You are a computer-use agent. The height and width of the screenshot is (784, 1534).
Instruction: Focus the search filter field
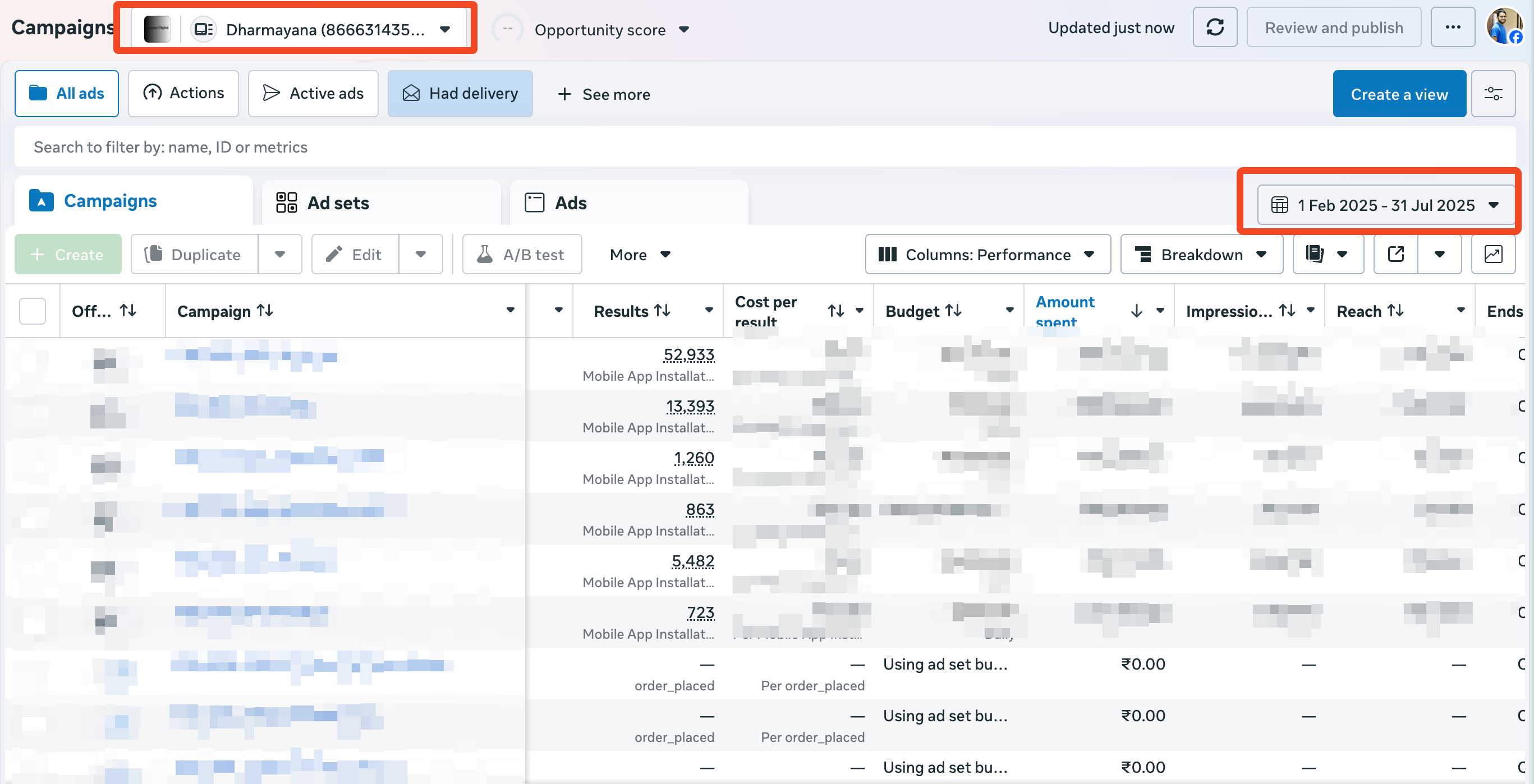click(x=765, y=147)
